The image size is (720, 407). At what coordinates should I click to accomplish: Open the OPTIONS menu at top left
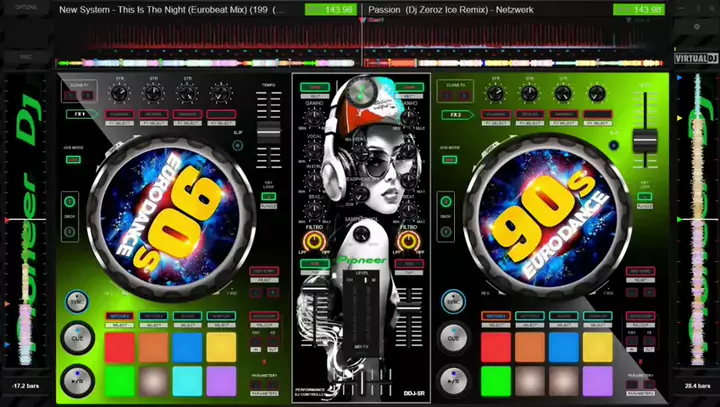tap(26, 8)
